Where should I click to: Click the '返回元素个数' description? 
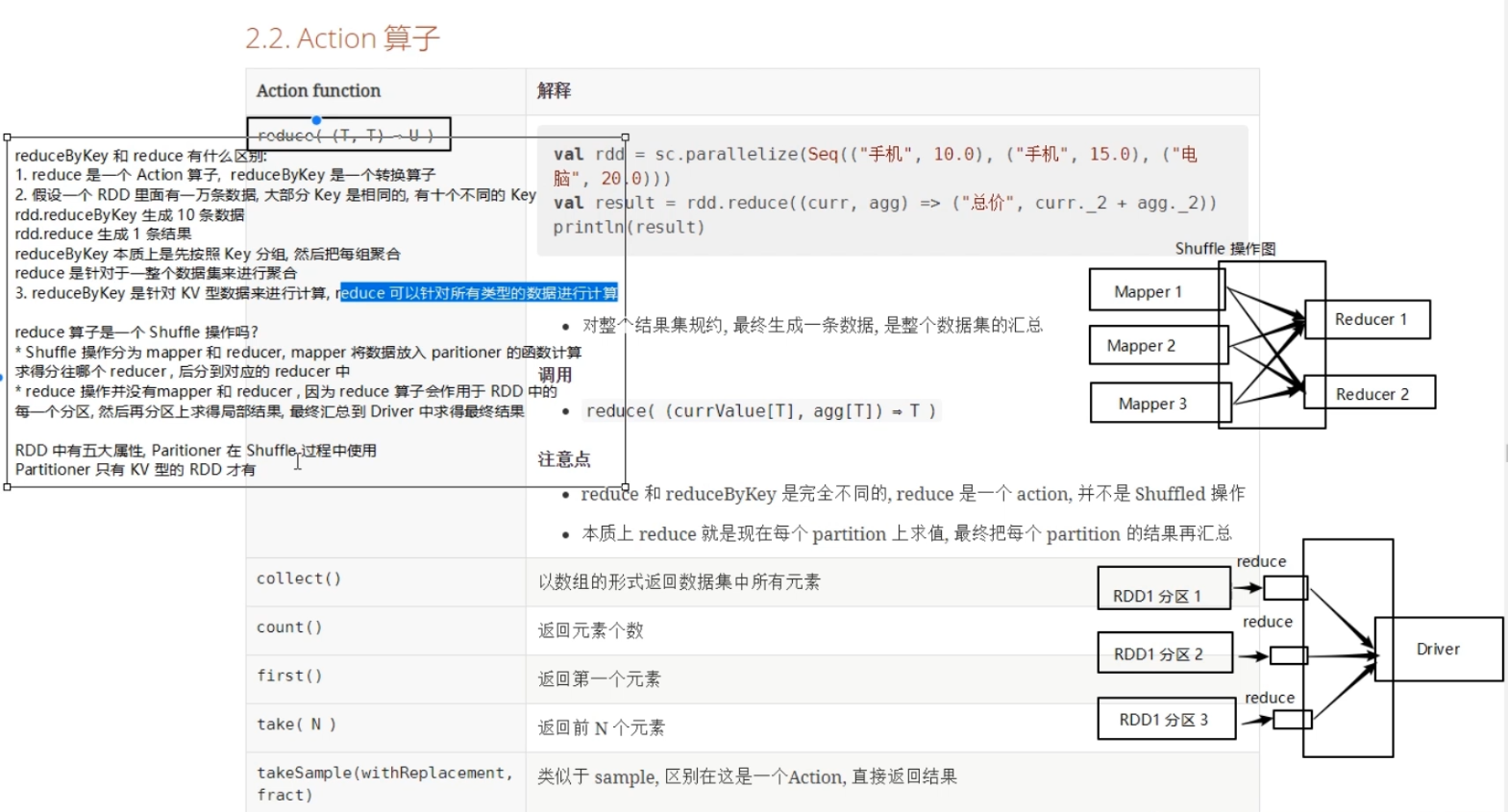590,630
